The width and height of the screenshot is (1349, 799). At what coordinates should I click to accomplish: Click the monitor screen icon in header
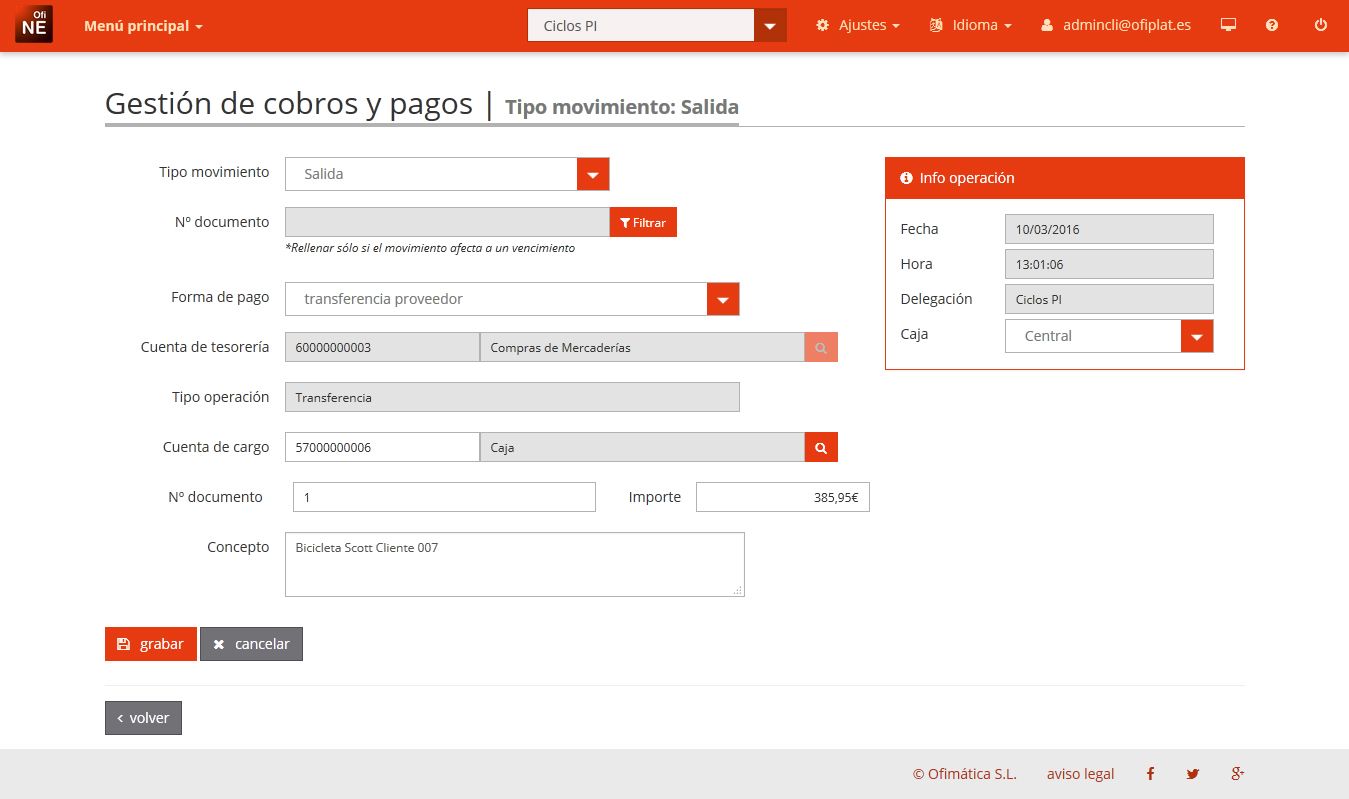pos(1229,25)
